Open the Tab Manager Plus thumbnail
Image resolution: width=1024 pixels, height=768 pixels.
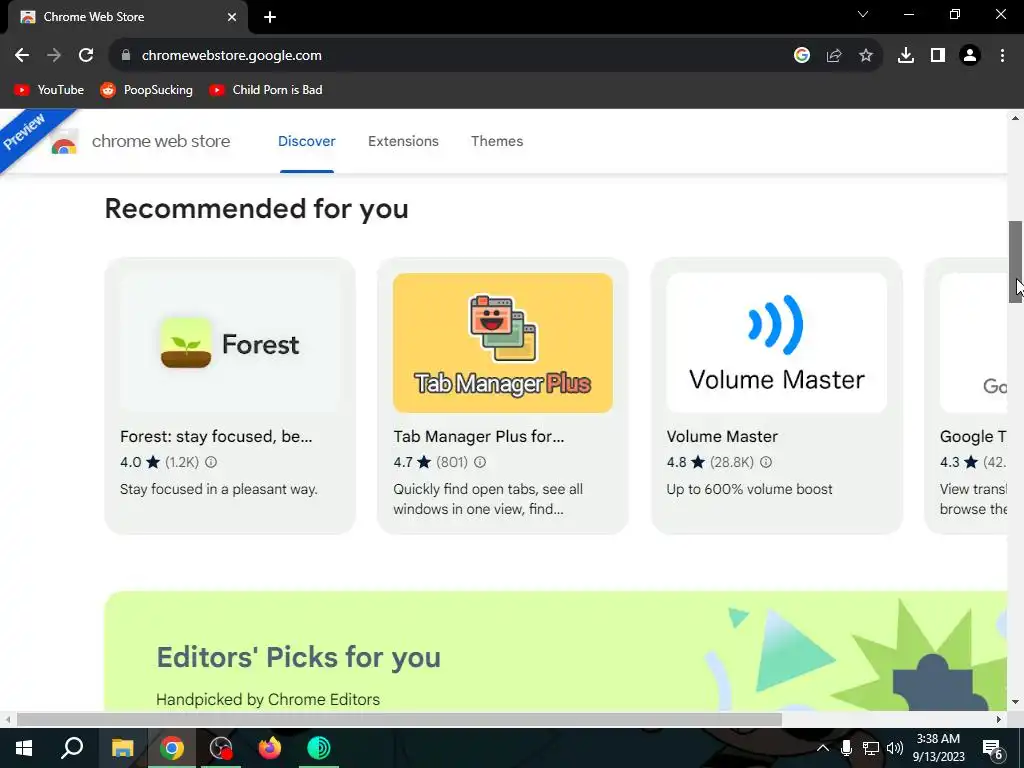click(503, 343)
